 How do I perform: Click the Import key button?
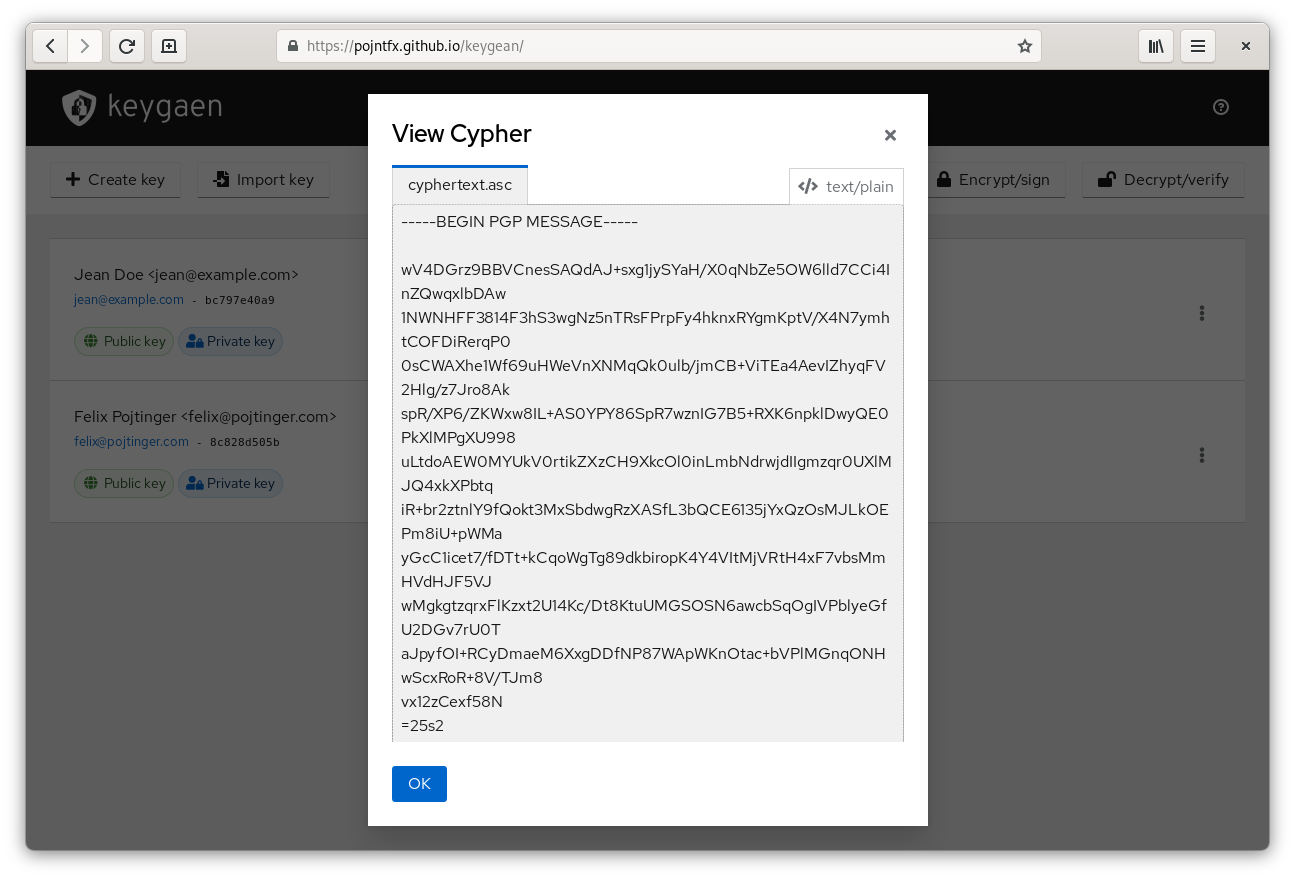point(263,180)
